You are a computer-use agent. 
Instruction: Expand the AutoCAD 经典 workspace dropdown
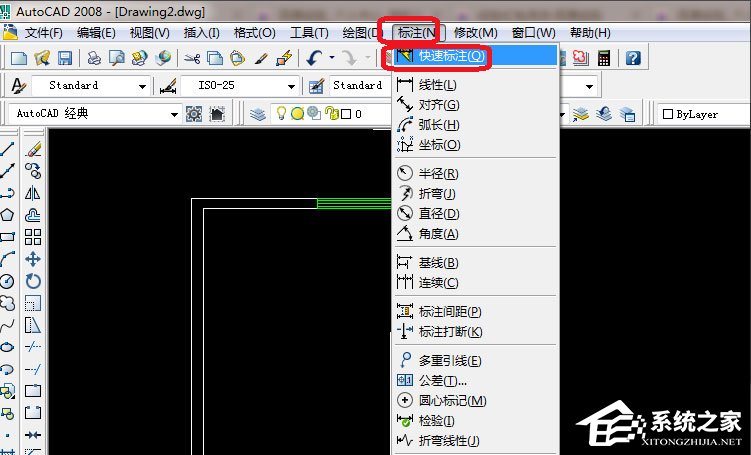174,114
